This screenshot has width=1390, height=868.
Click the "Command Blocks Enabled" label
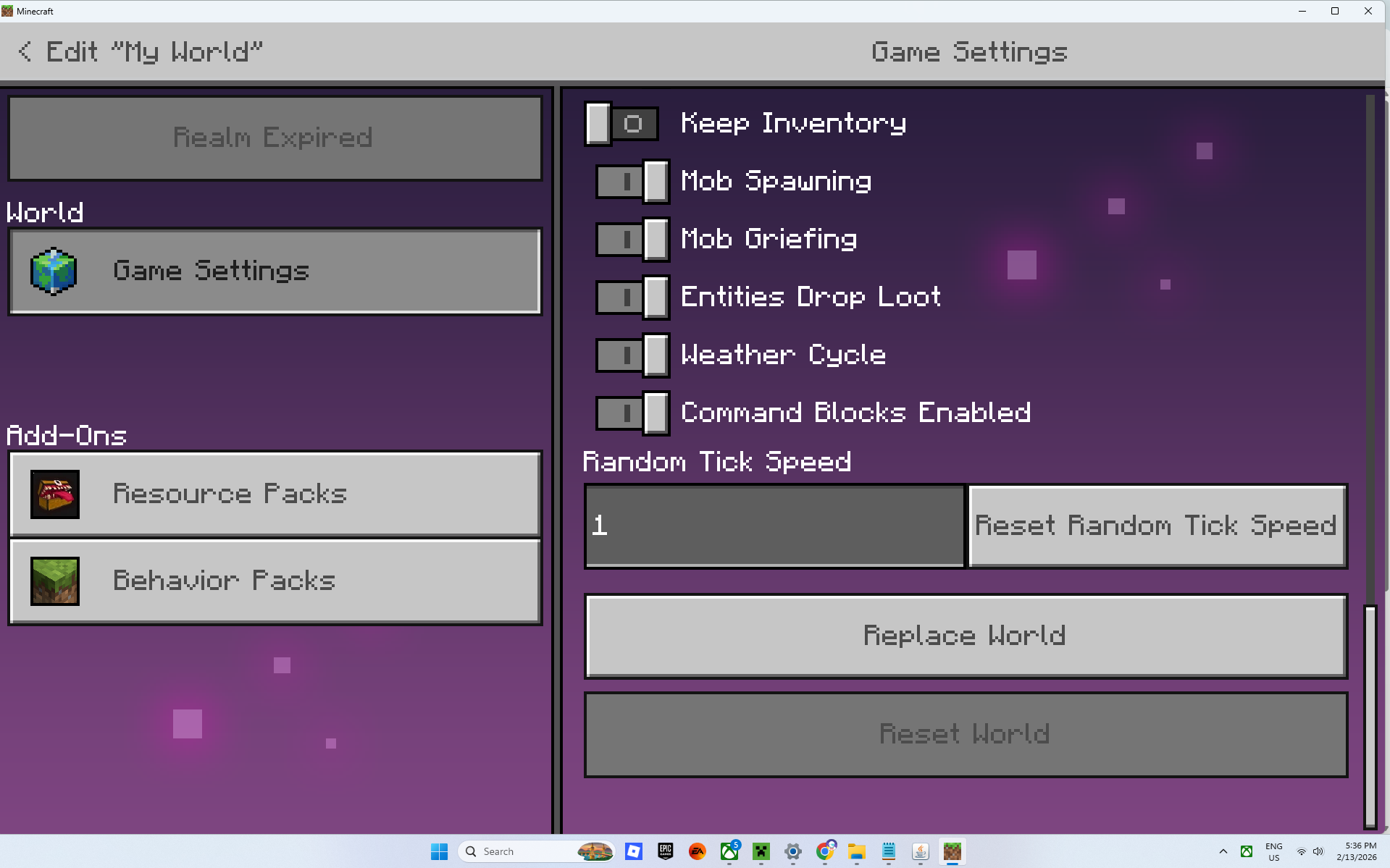coord(855,413)
